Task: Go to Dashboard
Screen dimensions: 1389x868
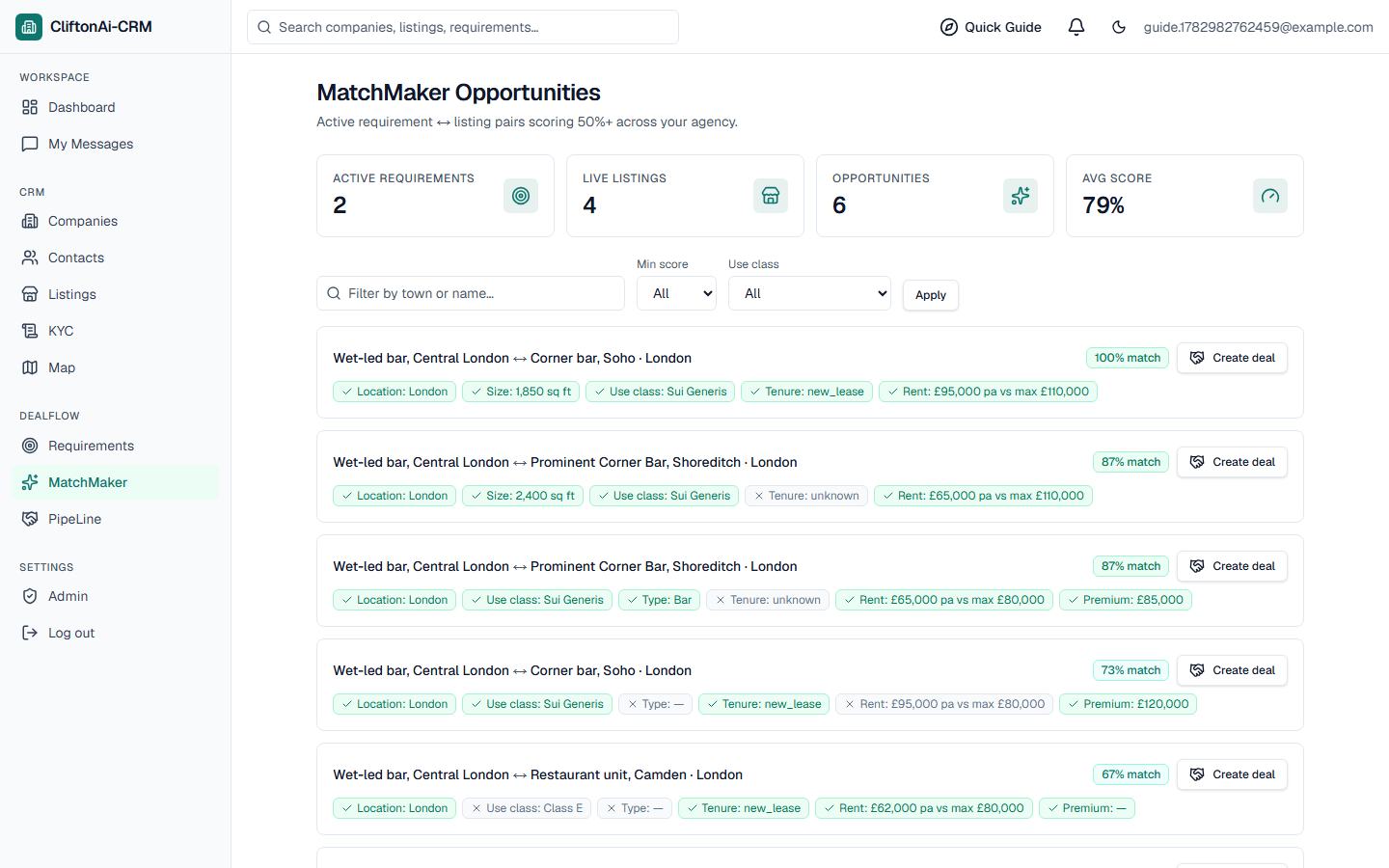Action: click(116, 107)
